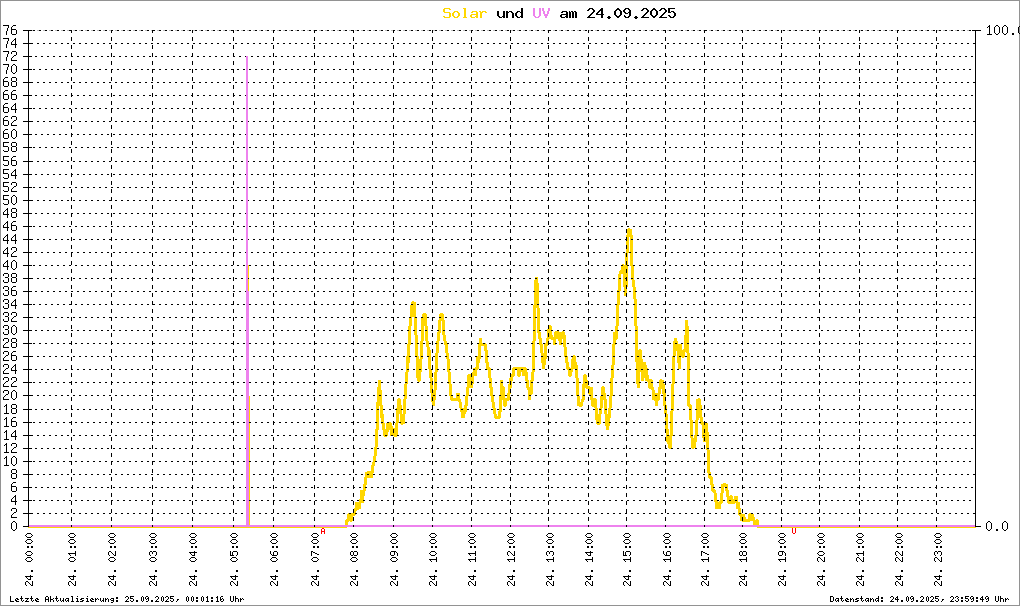Click the "24. 18:00" time axis label

(744, 560)
